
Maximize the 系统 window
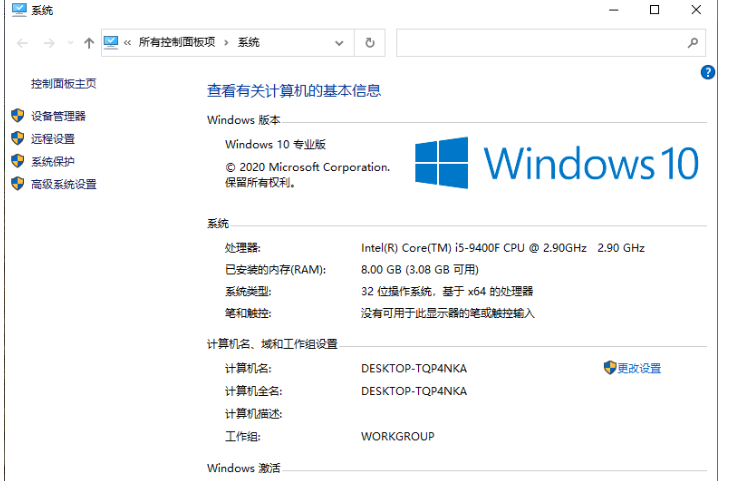coord(655,10)
